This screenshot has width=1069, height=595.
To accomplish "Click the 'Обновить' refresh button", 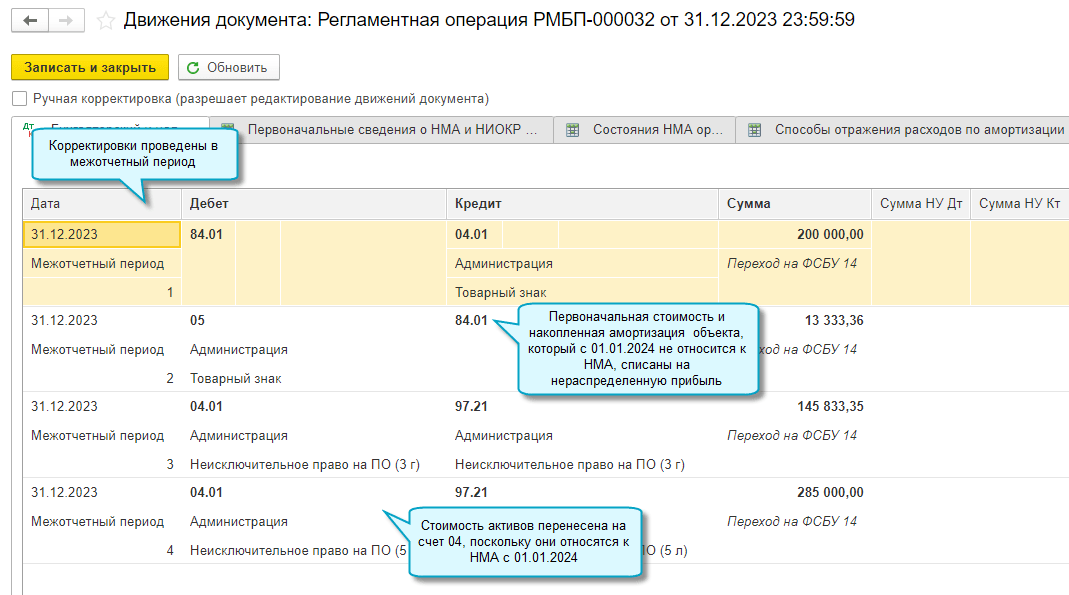I will [x=228, y=67].
